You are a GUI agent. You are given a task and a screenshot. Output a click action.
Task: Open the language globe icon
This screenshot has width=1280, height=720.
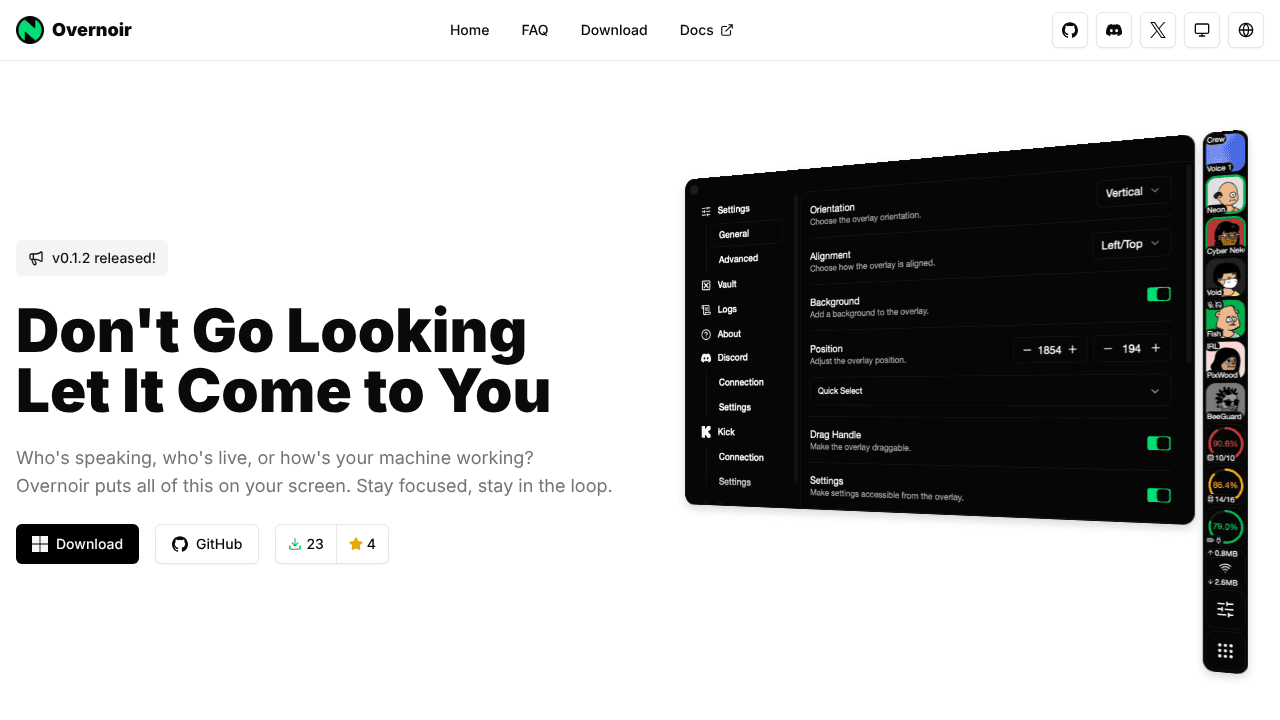click(1246, 30)
